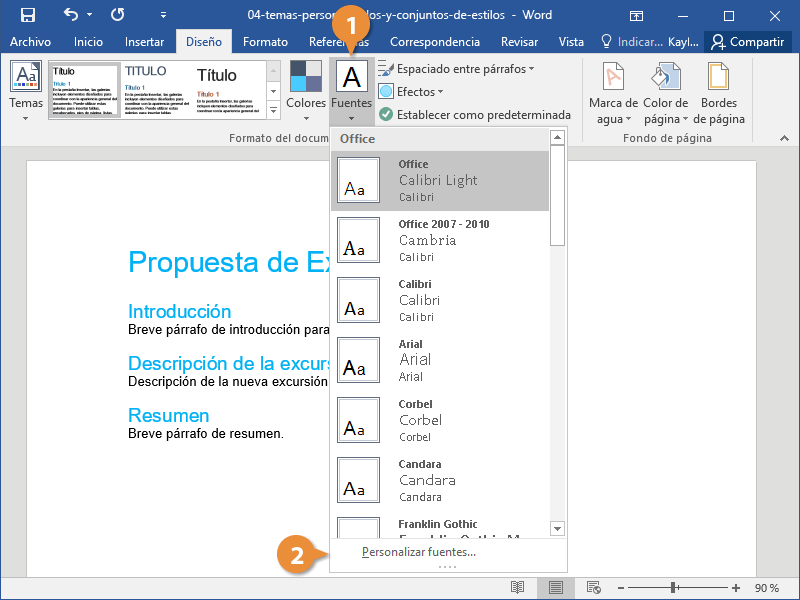
Task: Open the Color de página menu
Action: 665,93
